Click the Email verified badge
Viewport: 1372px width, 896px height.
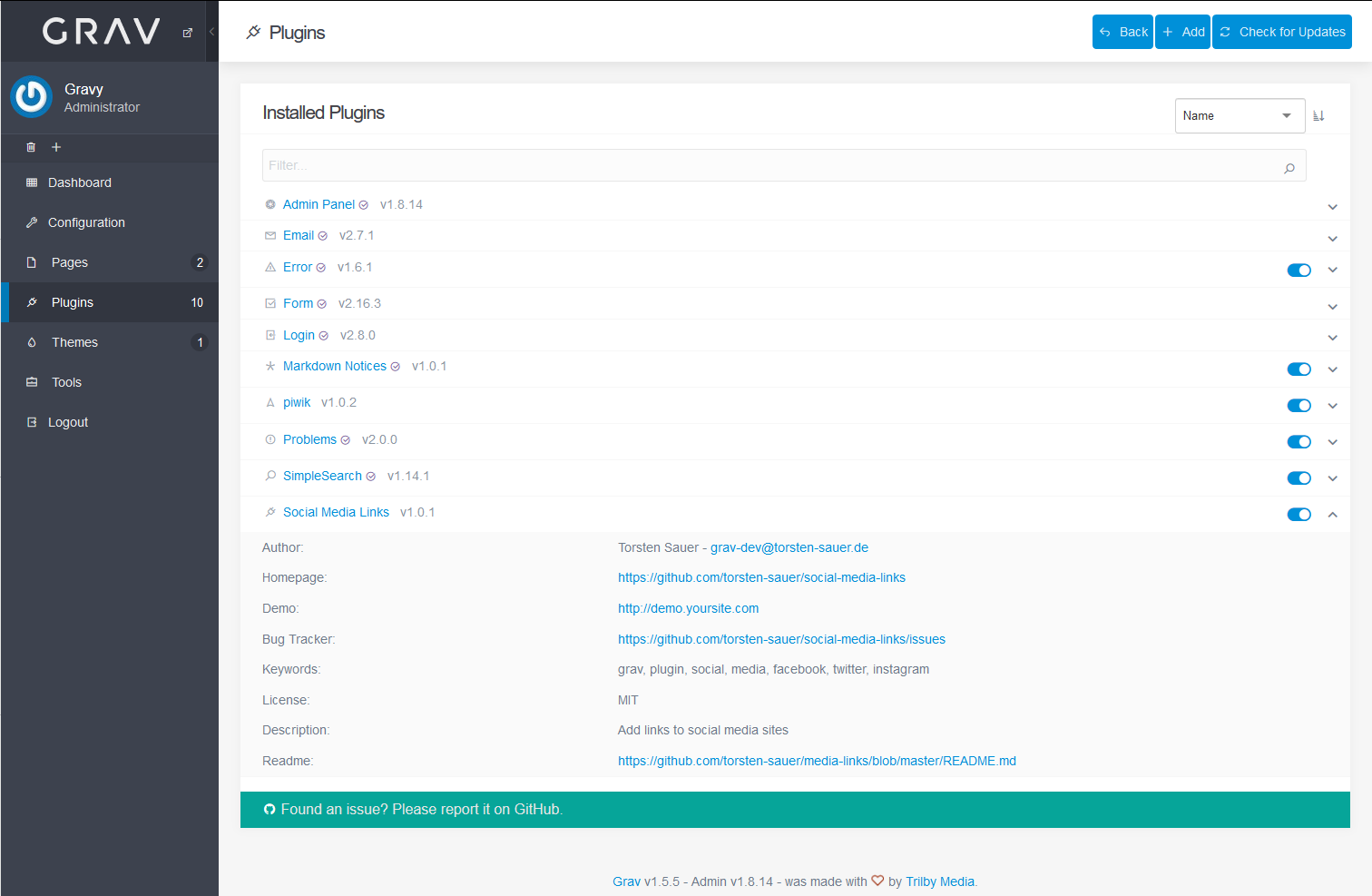click(323, 236)
